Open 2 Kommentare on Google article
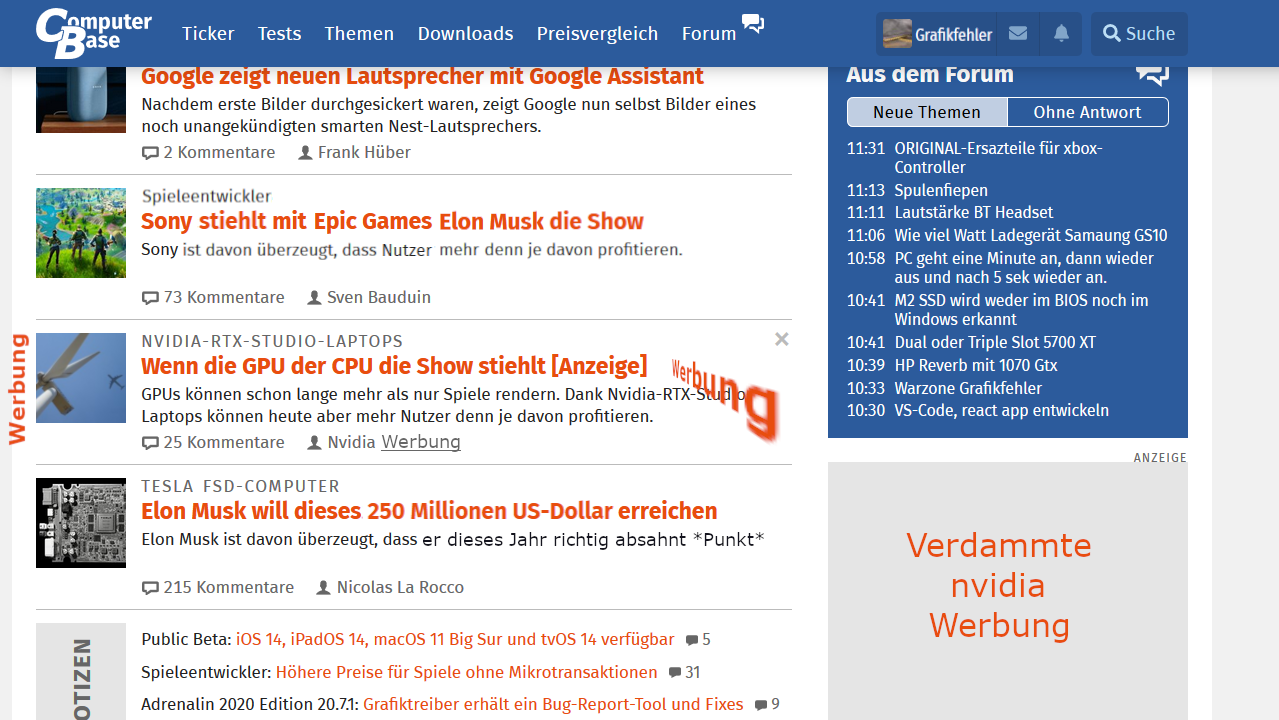 [208, 152]
